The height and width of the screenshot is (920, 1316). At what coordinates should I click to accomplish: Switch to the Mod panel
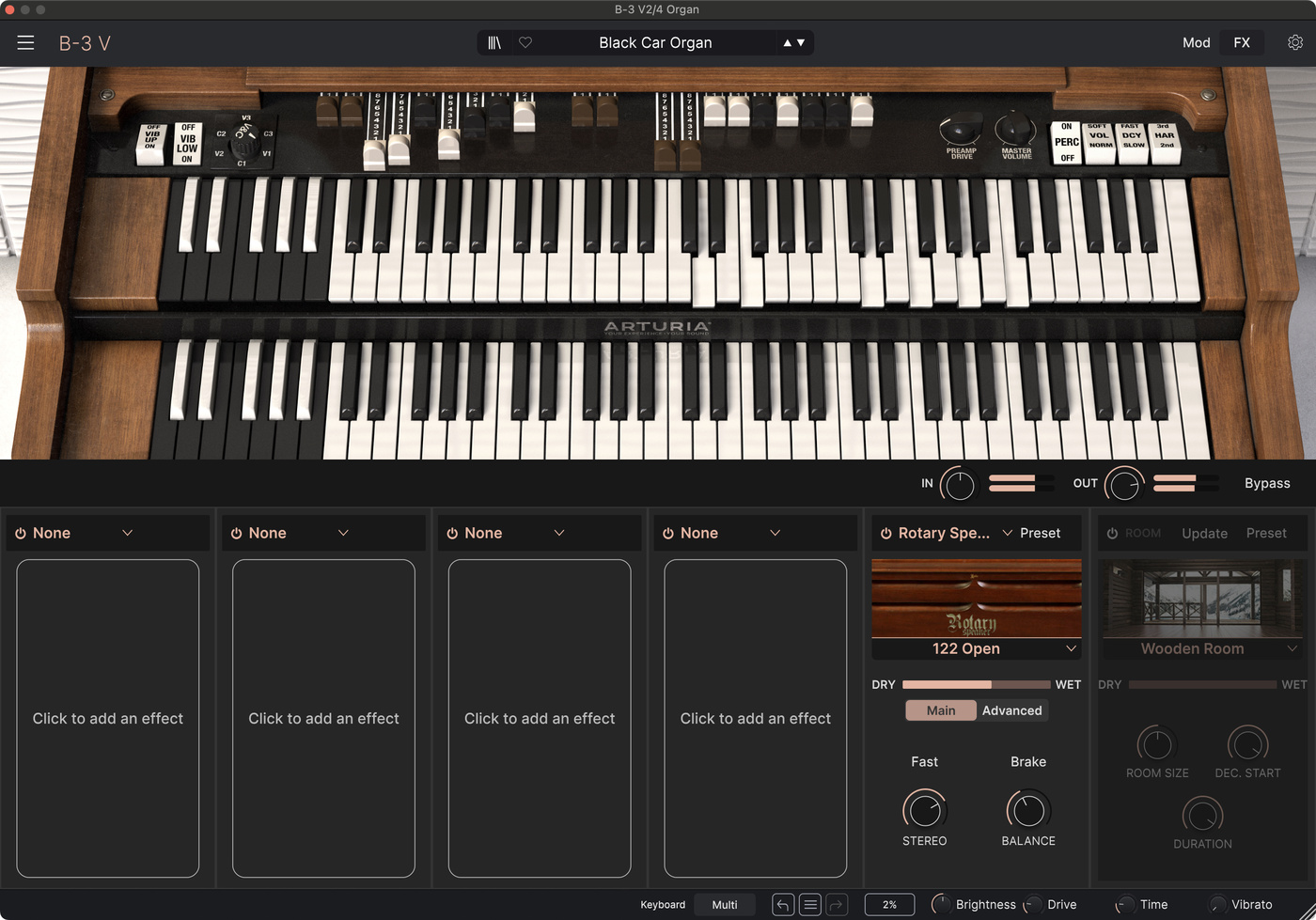point(1196,42)
